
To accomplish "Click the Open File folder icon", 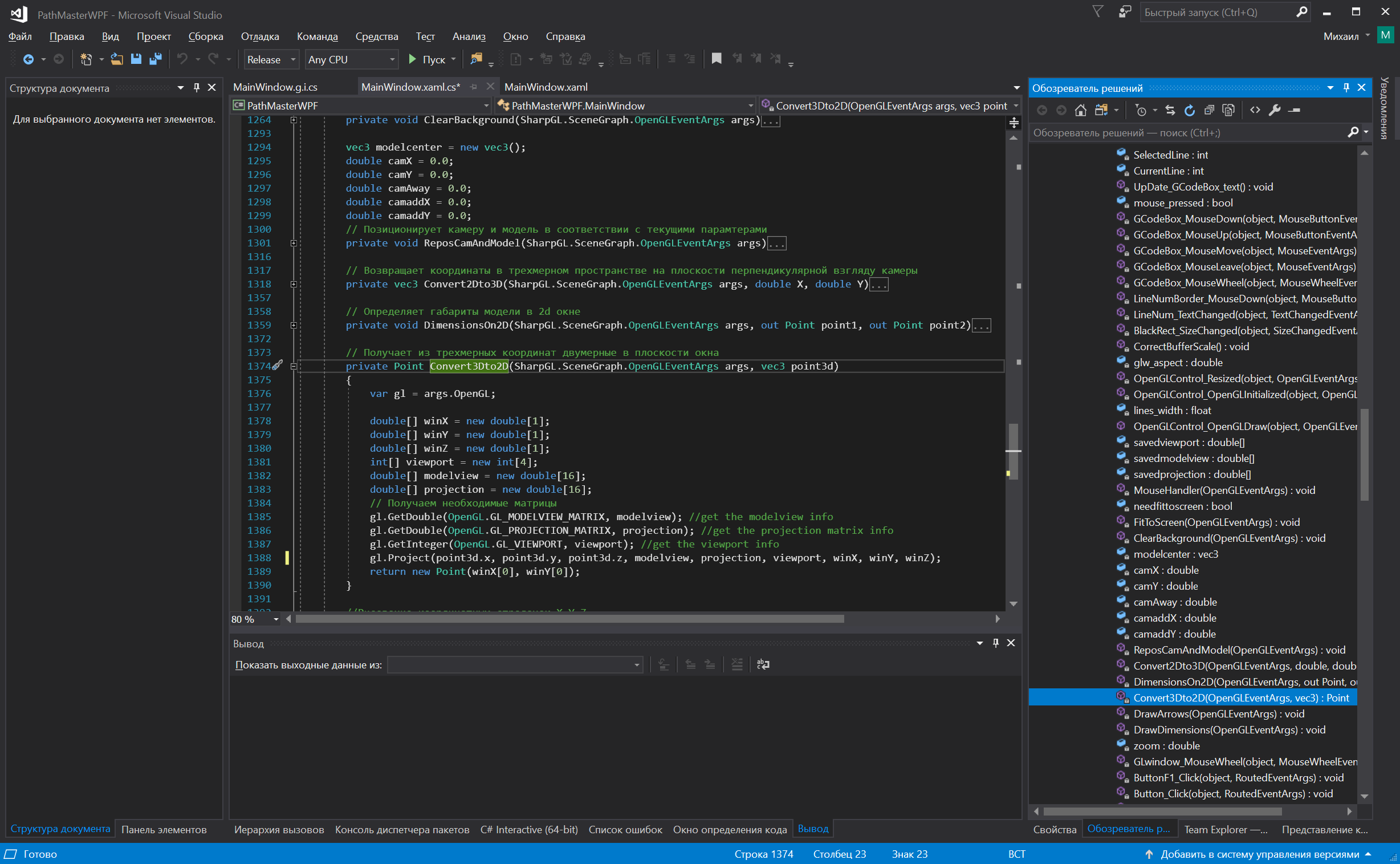I will pos(116,59).
